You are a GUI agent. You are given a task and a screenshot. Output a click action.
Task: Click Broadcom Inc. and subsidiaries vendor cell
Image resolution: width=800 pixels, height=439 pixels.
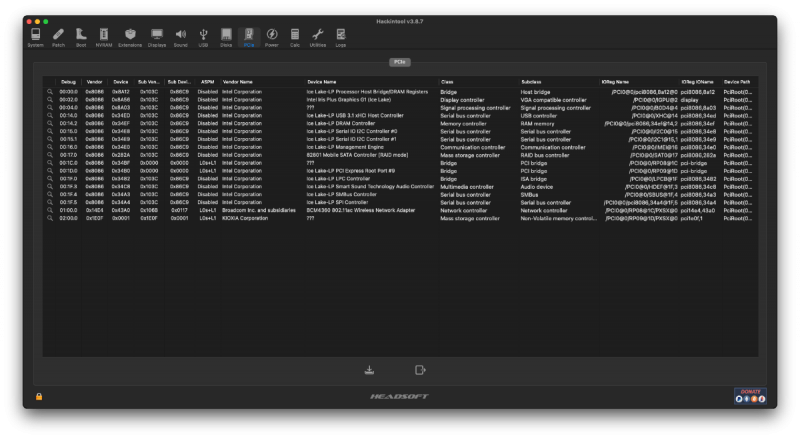pos(259,210)
